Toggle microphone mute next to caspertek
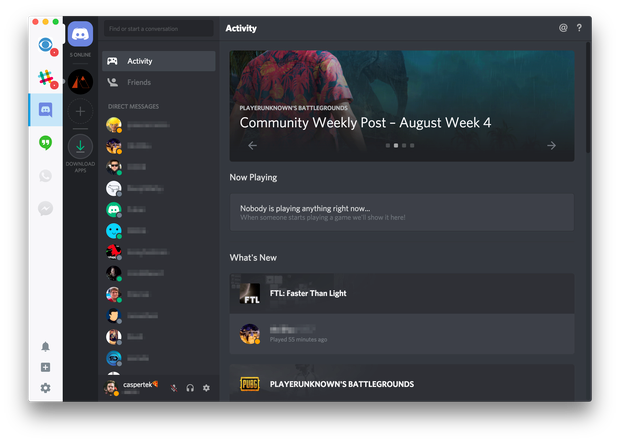This screenshot has width=620, height=442. (x=174, y=388)
